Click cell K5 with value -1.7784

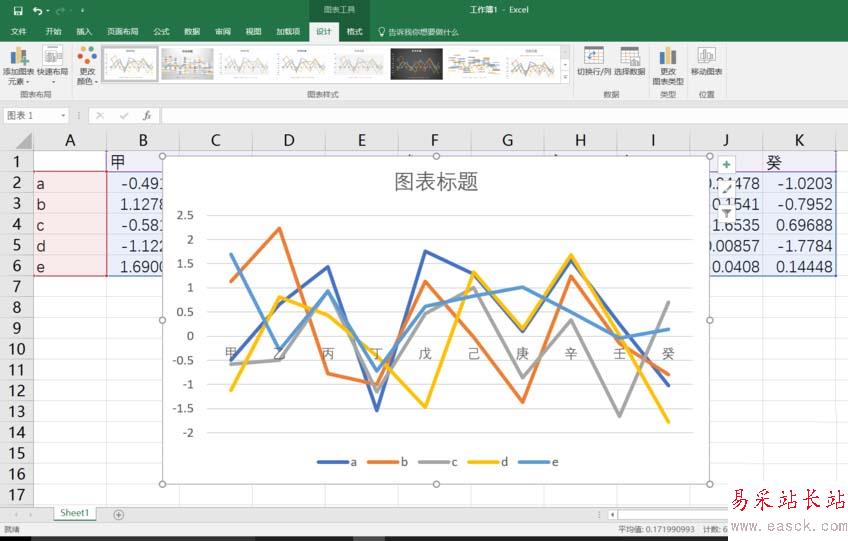pos(799,246)
